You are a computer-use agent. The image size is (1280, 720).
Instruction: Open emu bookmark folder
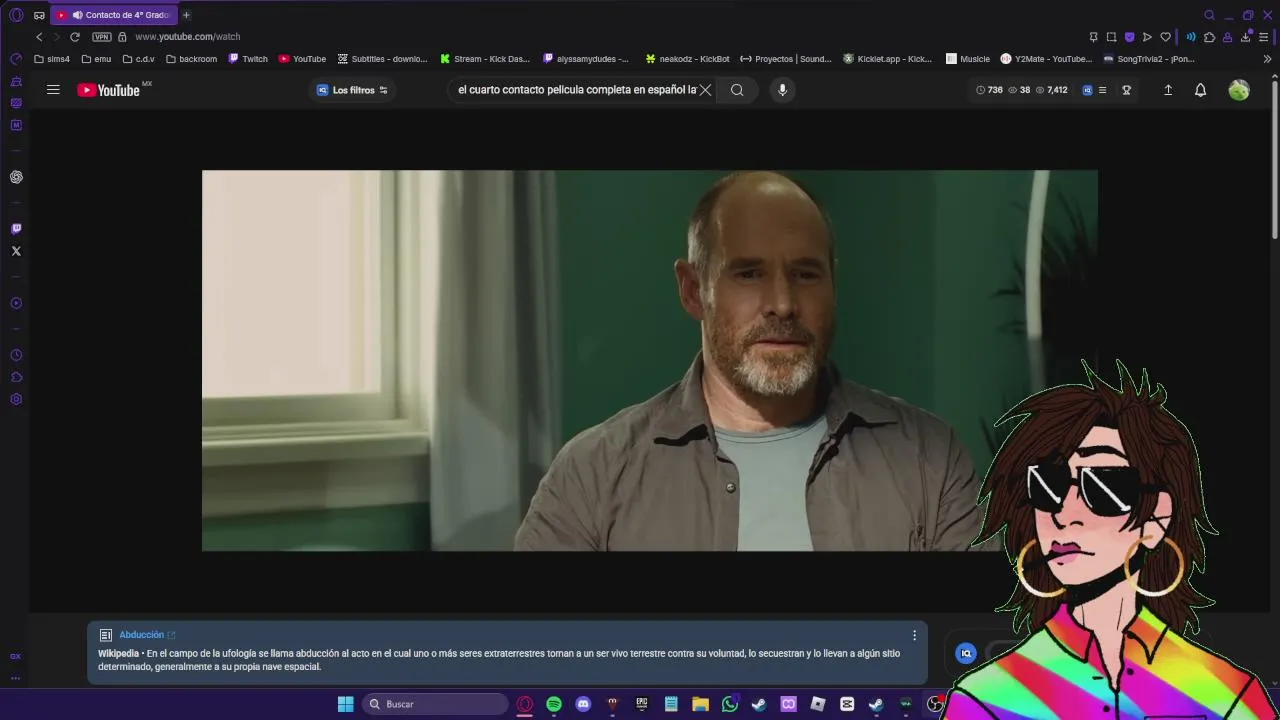click(x=95, y=59)
